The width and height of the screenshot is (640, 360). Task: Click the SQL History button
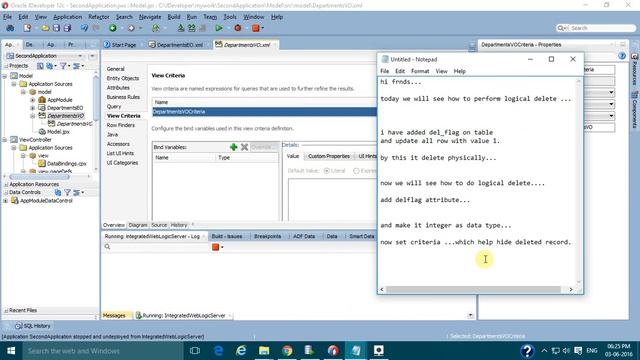[33, 326]
